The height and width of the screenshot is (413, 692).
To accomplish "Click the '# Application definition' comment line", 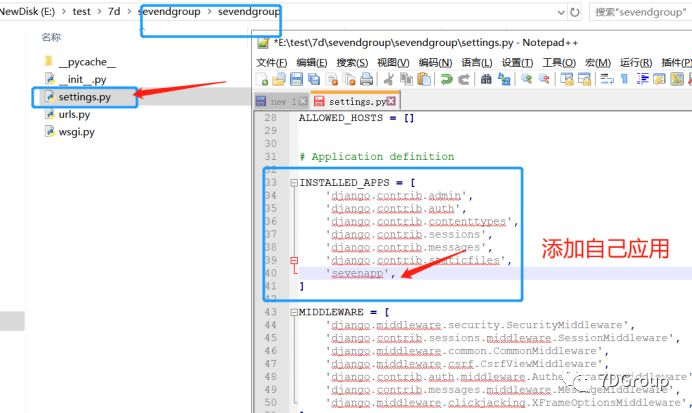I will 377,157.
